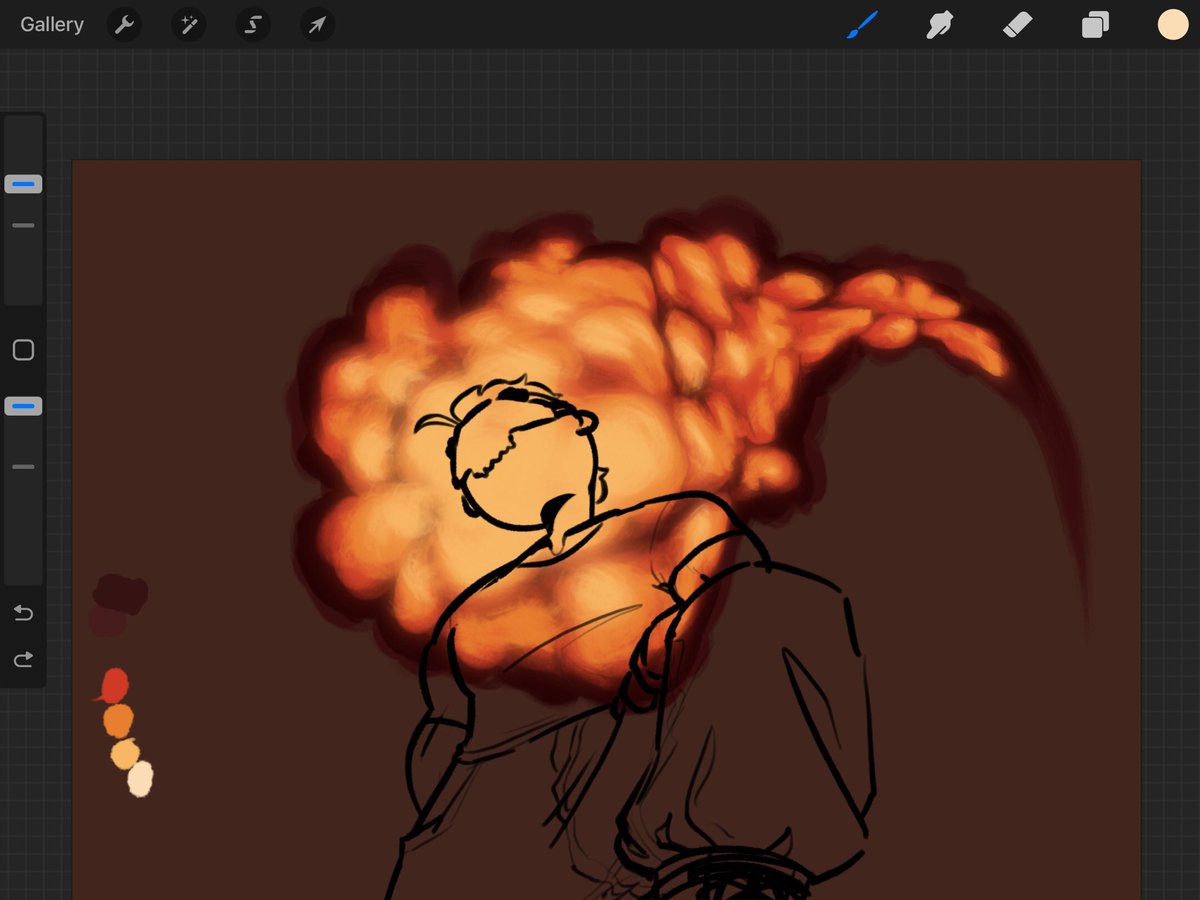Adjust the brush opacity slider handle
The height and width of the screenshot is (900, 1200).
(x=23, y=406)
